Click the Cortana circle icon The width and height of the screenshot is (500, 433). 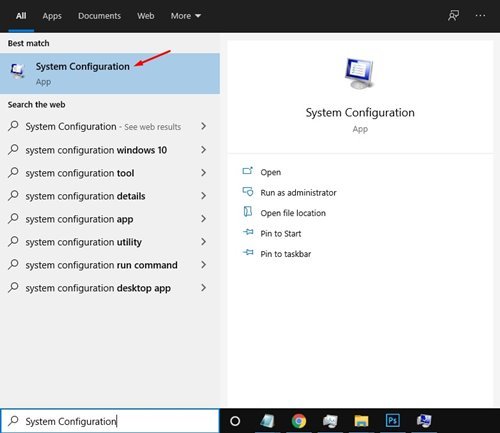tap(235, 421)
